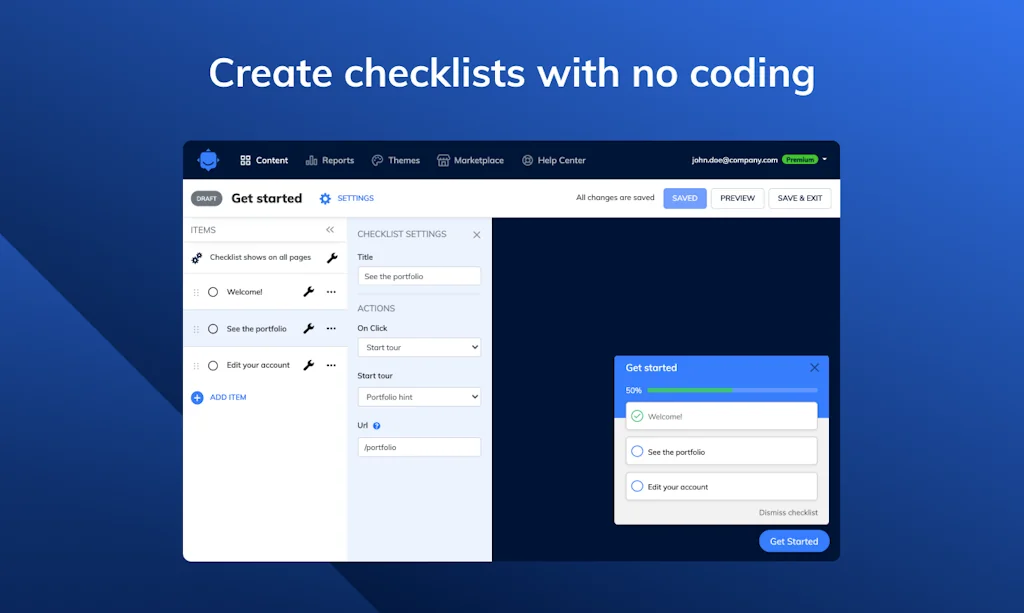
Task: Check Edit your account in preview widget
Action: tap(637, 487)
